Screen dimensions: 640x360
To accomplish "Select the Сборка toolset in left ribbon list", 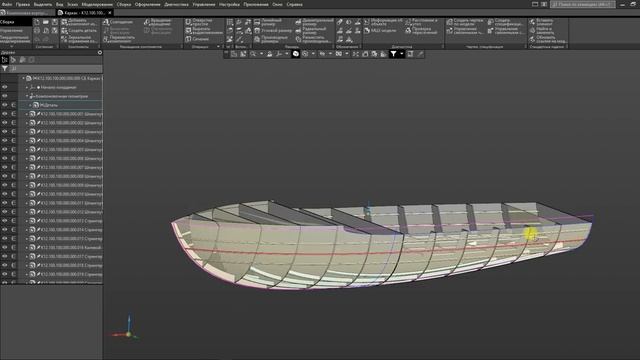I will 16,22.
